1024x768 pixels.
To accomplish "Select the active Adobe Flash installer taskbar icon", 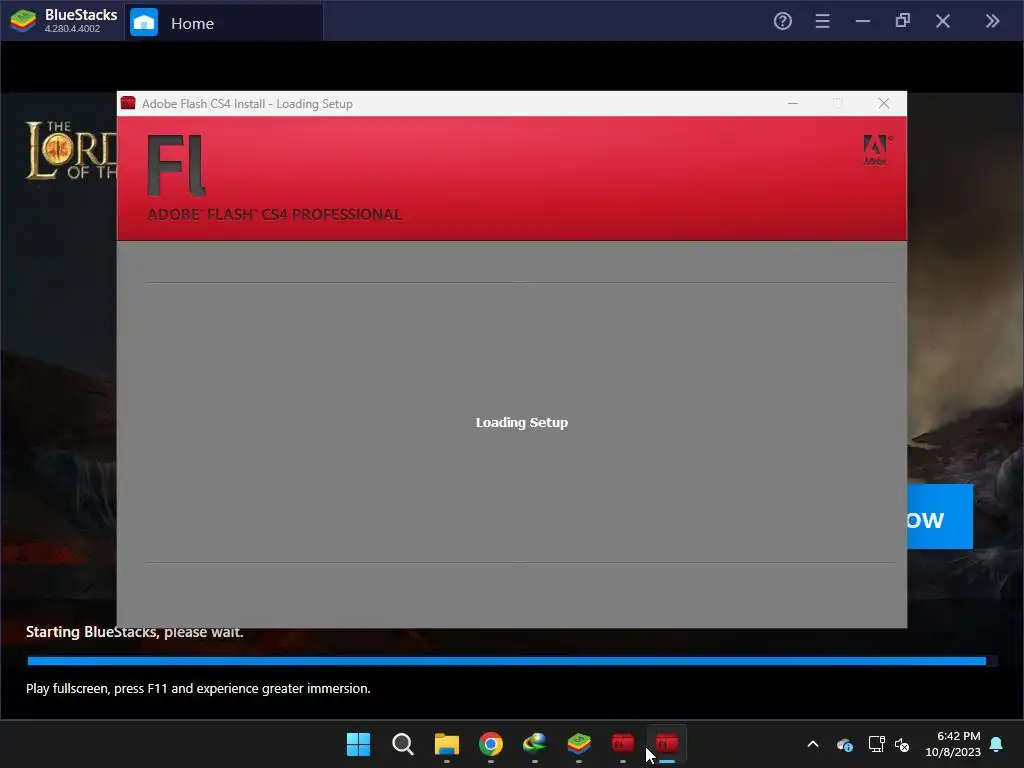I will [x=667, y=744].
